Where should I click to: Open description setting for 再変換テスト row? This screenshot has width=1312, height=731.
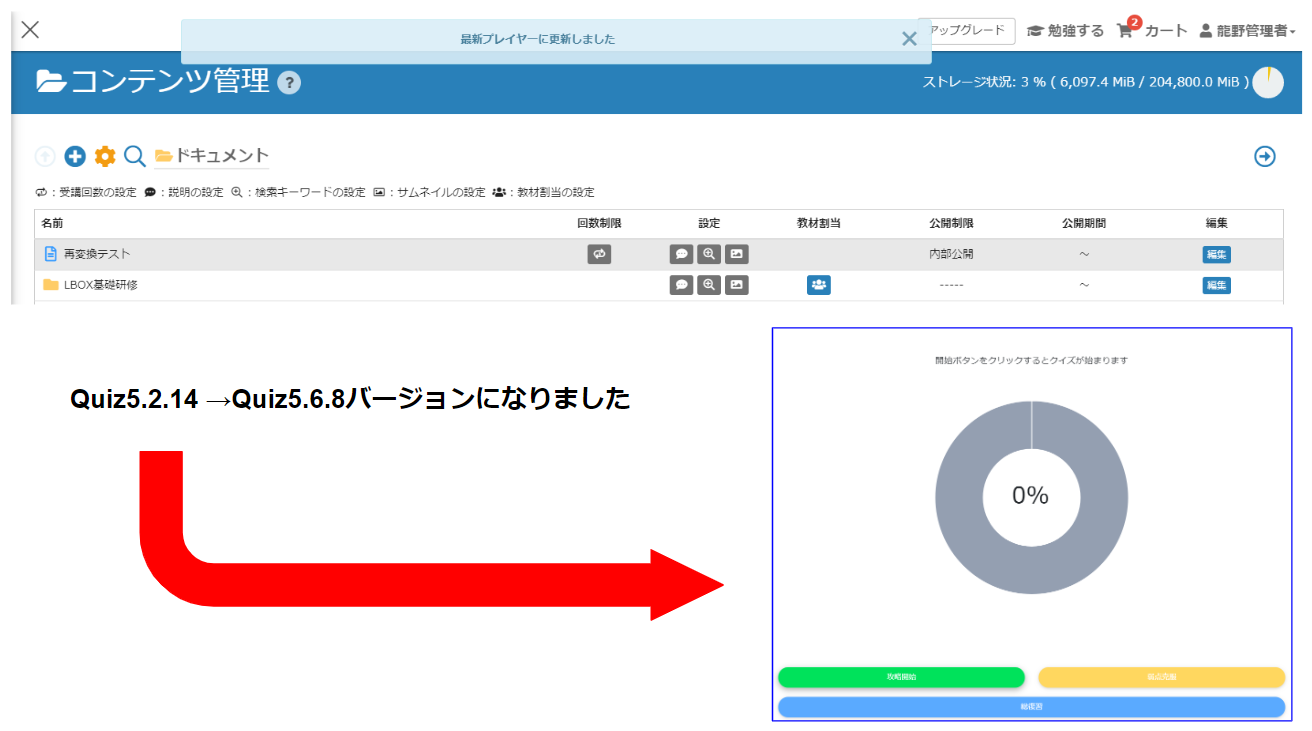pyautogui.click(x=681, y=254)
